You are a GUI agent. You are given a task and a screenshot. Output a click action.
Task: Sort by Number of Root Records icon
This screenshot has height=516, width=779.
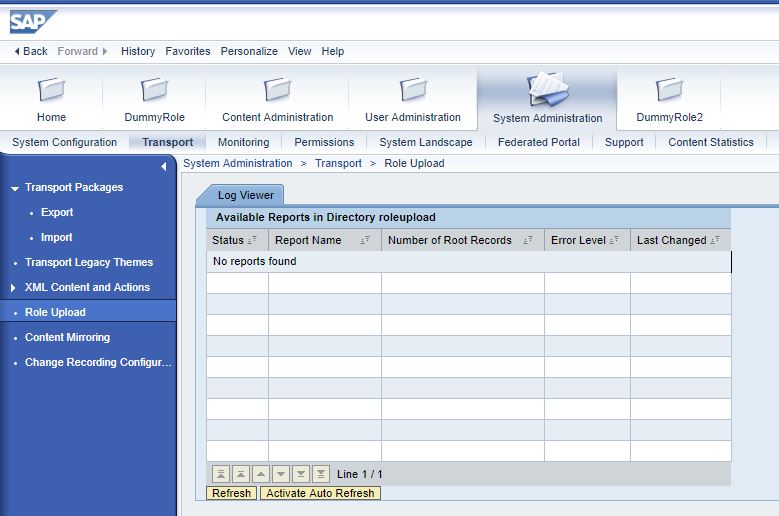click(x=528, y=240)
